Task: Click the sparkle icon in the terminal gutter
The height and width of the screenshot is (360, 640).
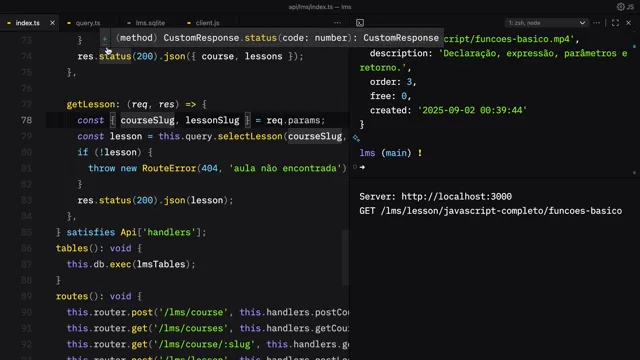Action: (x=356, y=138)
